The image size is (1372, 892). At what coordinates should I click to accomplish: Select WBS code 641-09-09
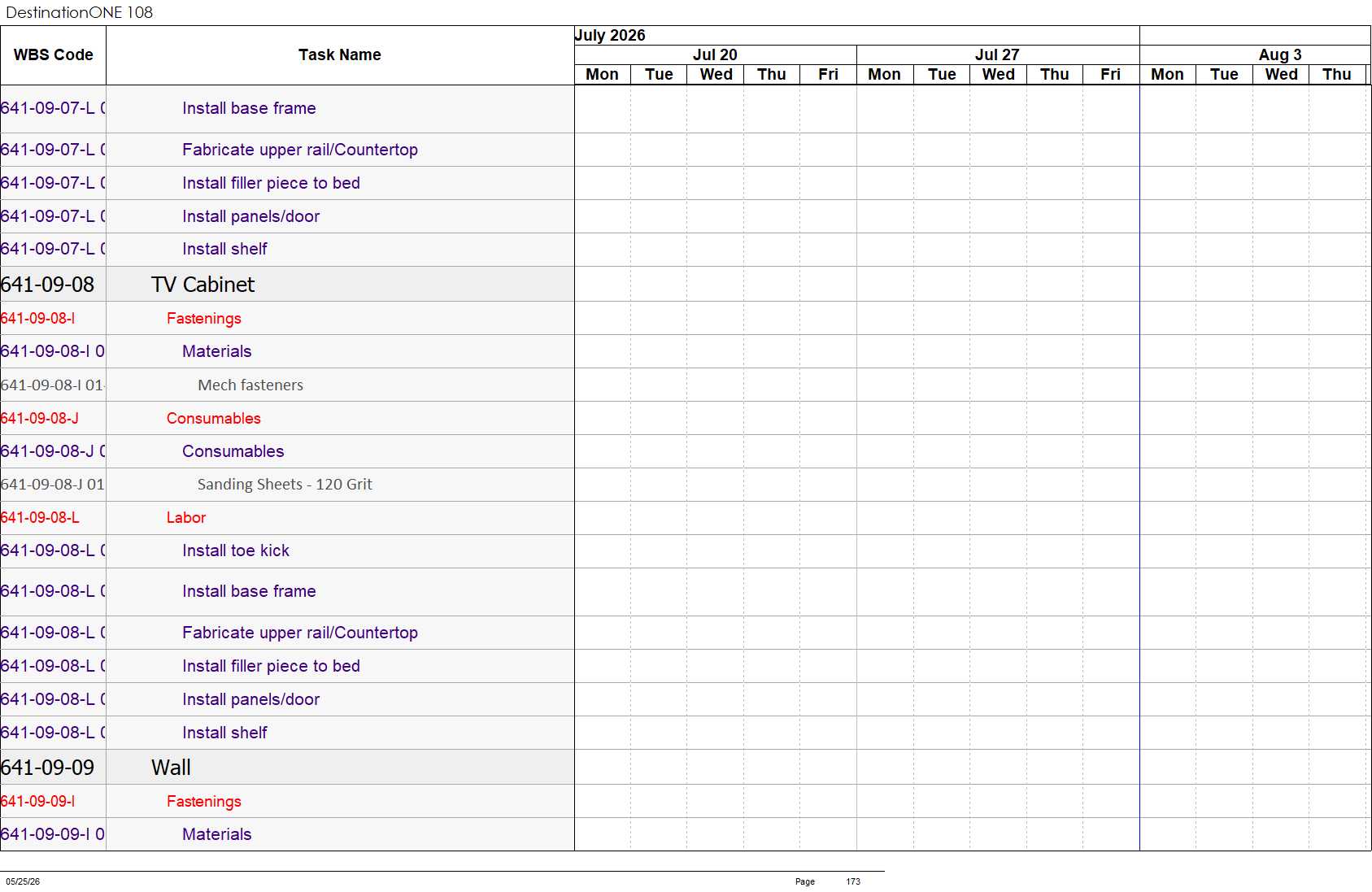pyautogui.click(x=47, y=768)
